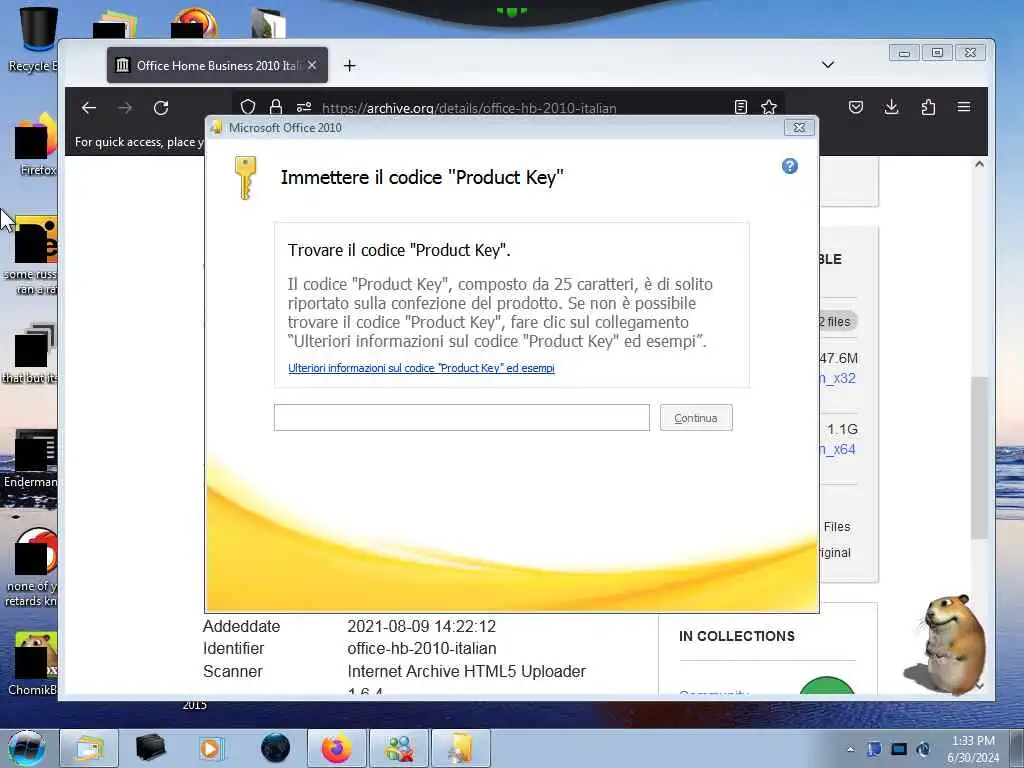
Task: Close the Microsoft Office 2010 dialog
Action: (799, 128)
